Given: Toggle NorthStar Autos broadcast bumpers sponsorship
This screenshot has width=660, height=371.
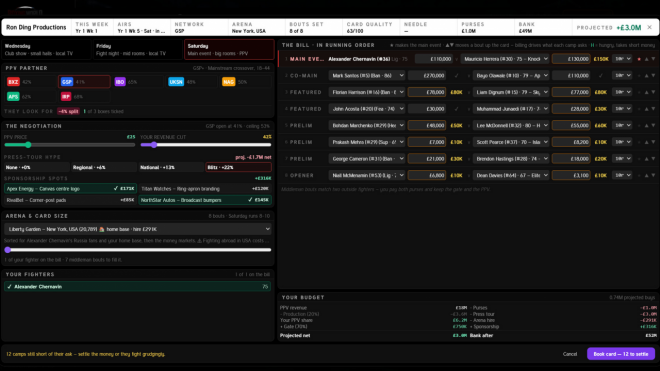Looking at the screenshot, I should click(205, 200).
